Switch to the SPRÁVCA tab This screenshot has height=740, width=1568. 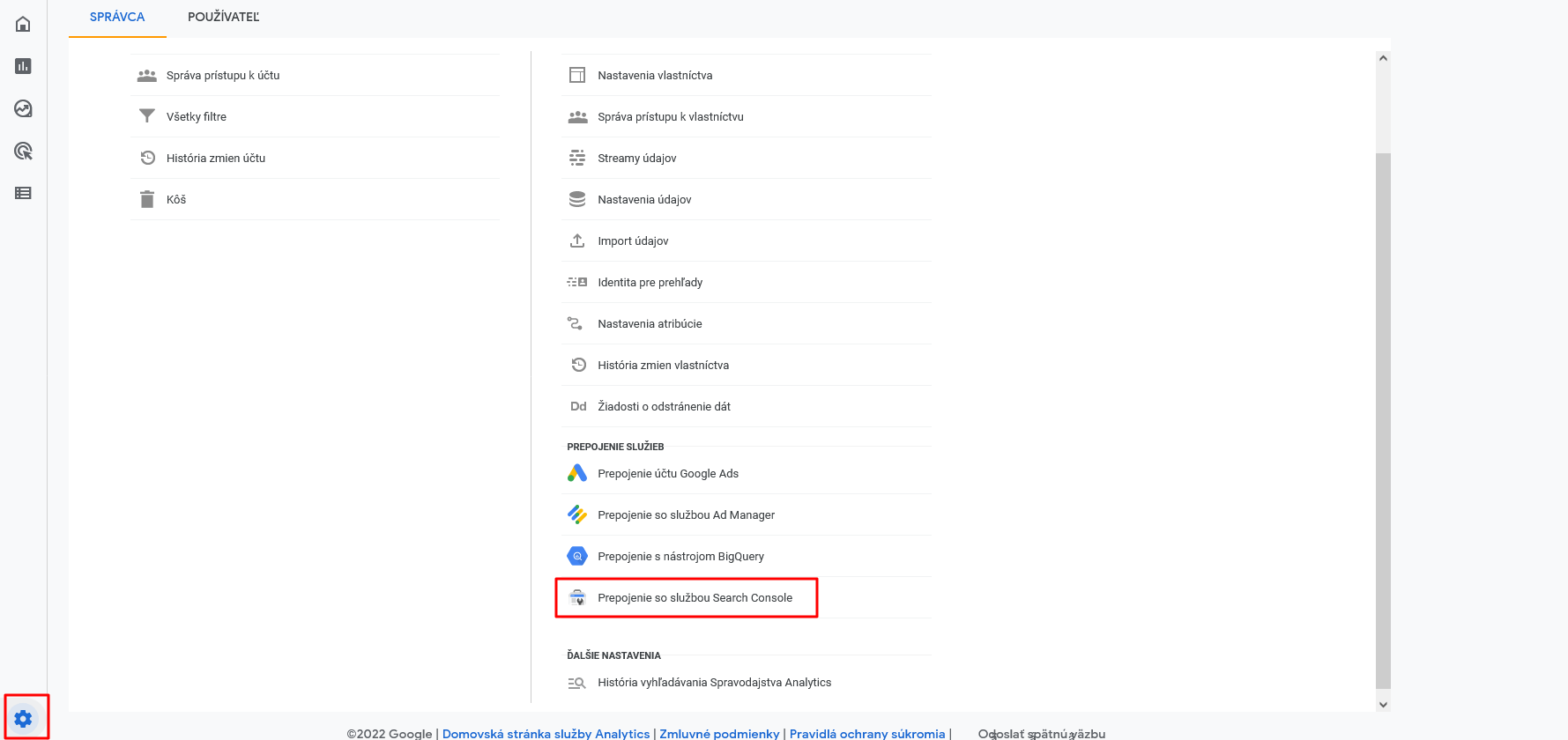117,18
